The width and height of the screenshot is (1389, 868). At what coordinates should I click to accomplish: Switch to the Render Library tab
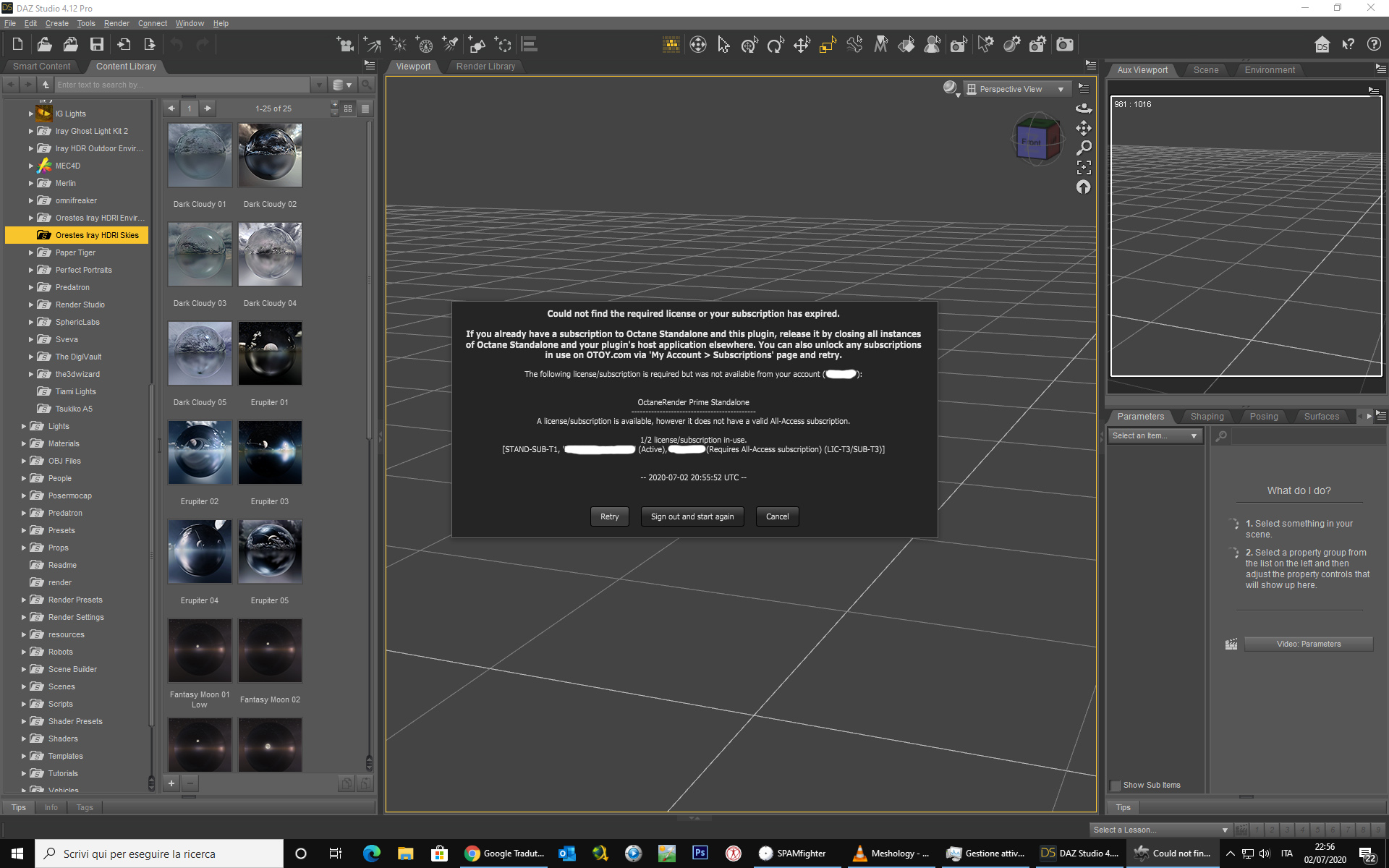(485, 67)
